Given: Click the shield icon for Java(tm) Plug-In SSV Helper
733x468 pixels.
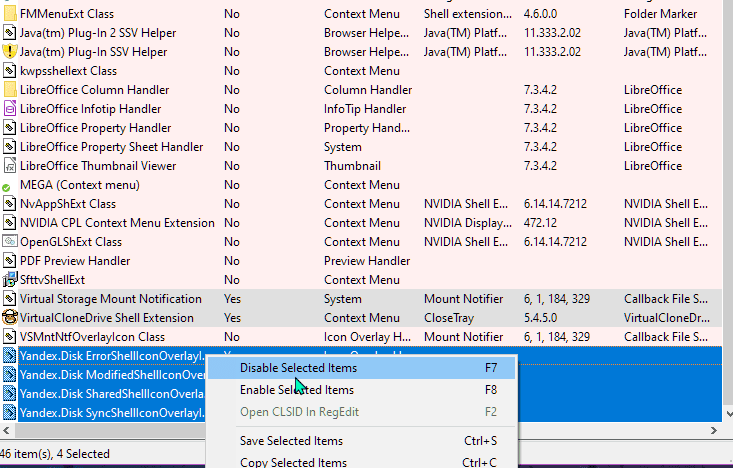Looking at the screenshot, I should pyautogui.click(x=9, y=51).
